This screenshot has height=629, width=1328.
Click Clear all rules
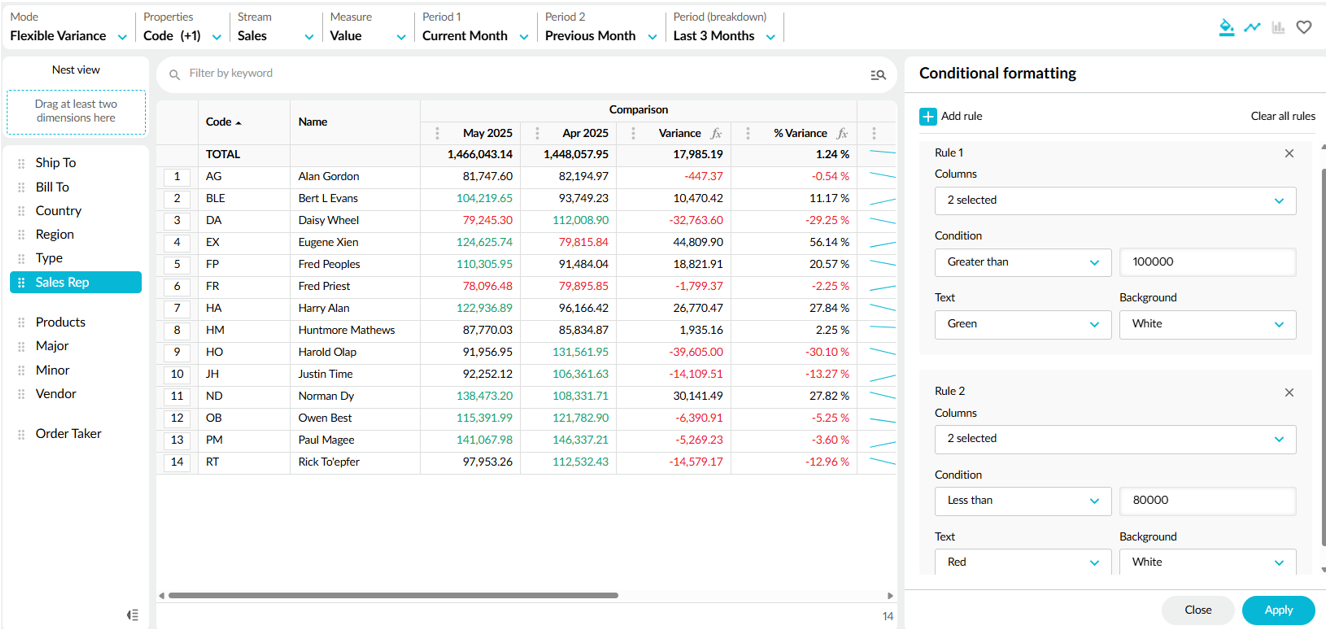point(1282,116)
